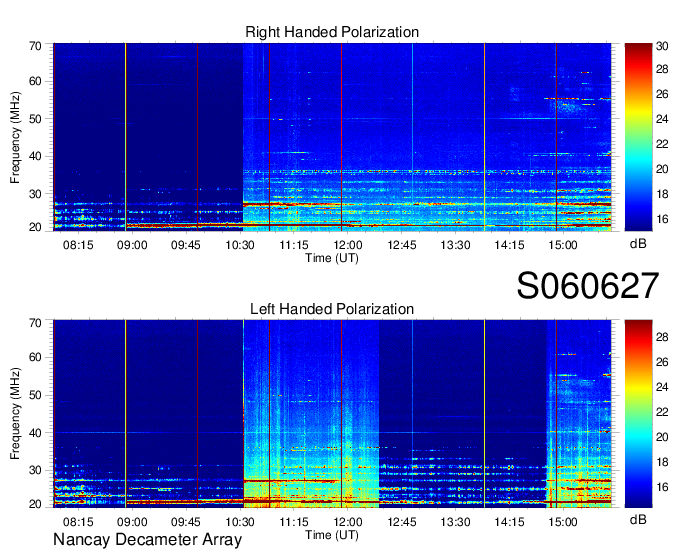
Task: Click the "09:00" time tick under Left Handed plot
Action: [x=132, y=522]
